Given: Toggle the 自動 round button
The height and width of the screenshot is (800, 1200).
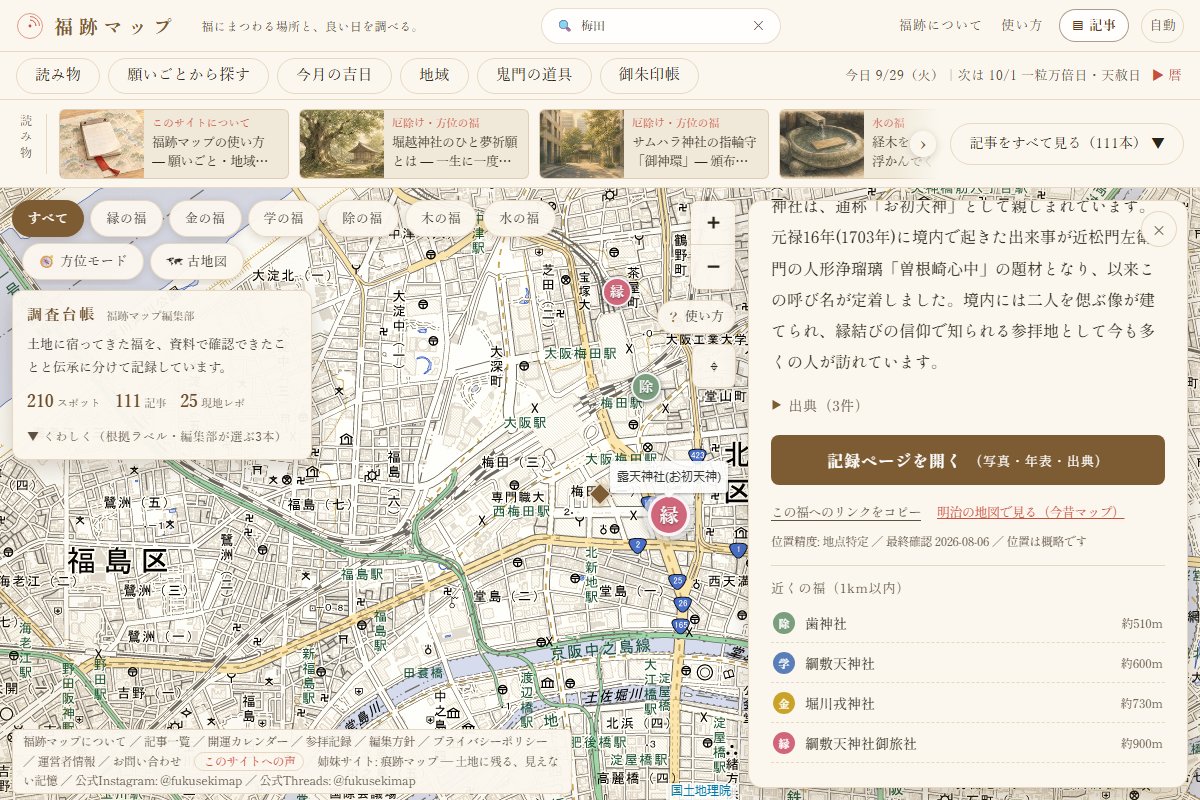Looking at the screenshot, I should [x=1162, y=26].
